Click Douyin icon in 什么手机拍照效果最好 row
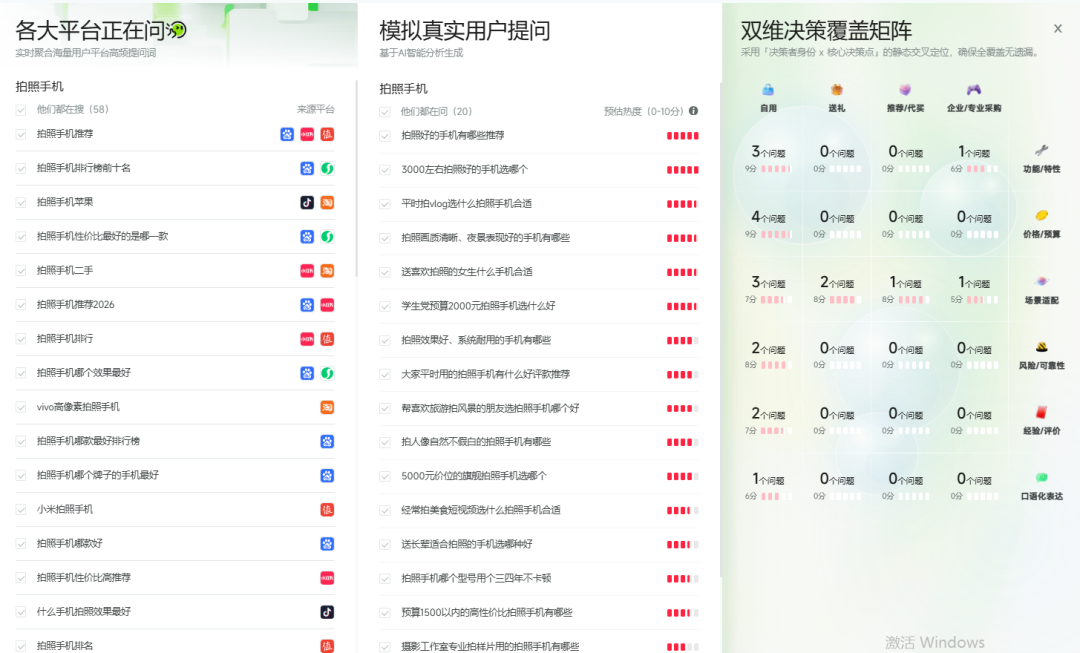1080x653 pixels. pyautogui.click(x=327, y=612)
